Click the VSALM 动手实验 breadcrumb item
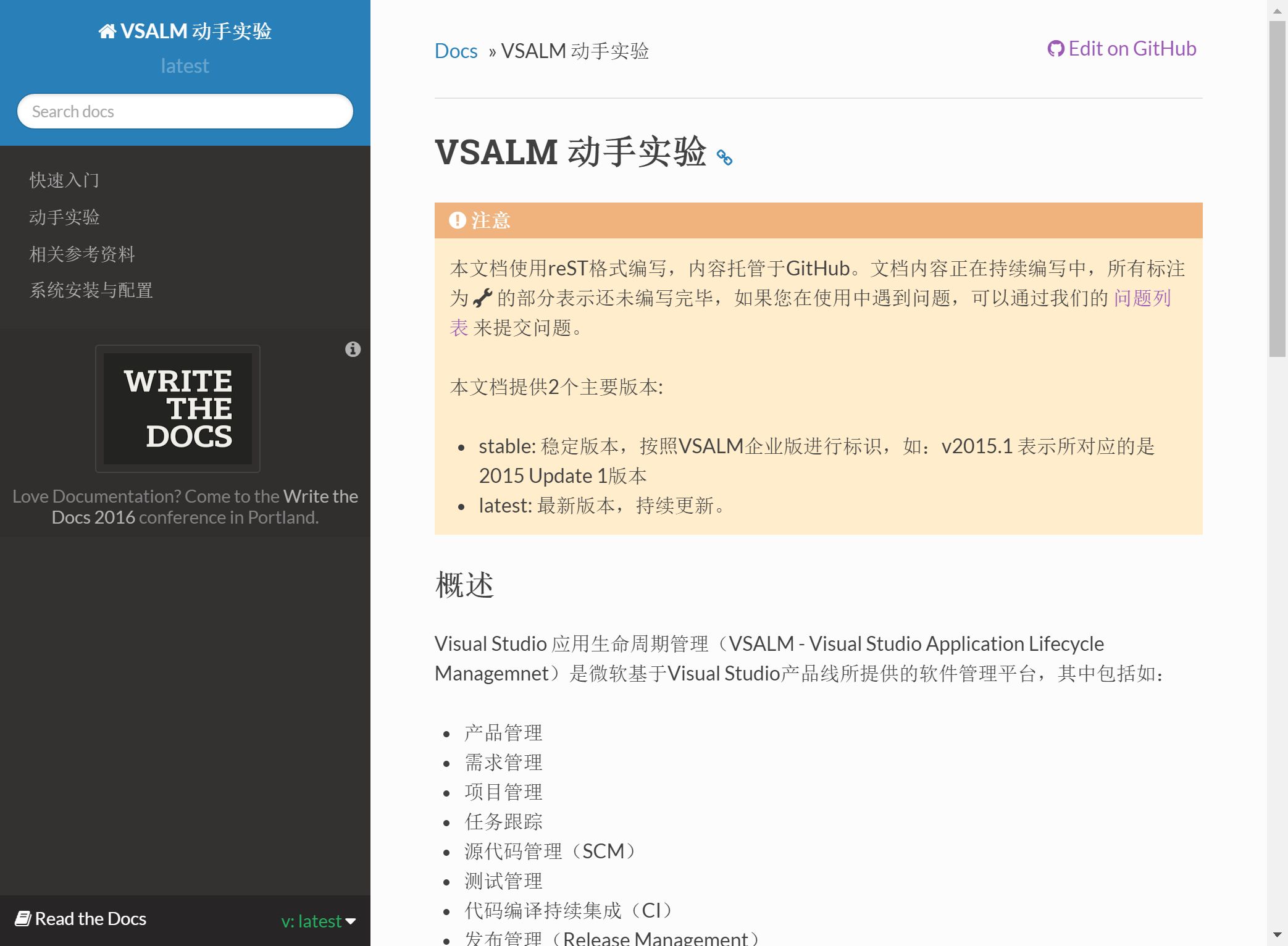The image size is (1288, 946). (x=575, y=49)
